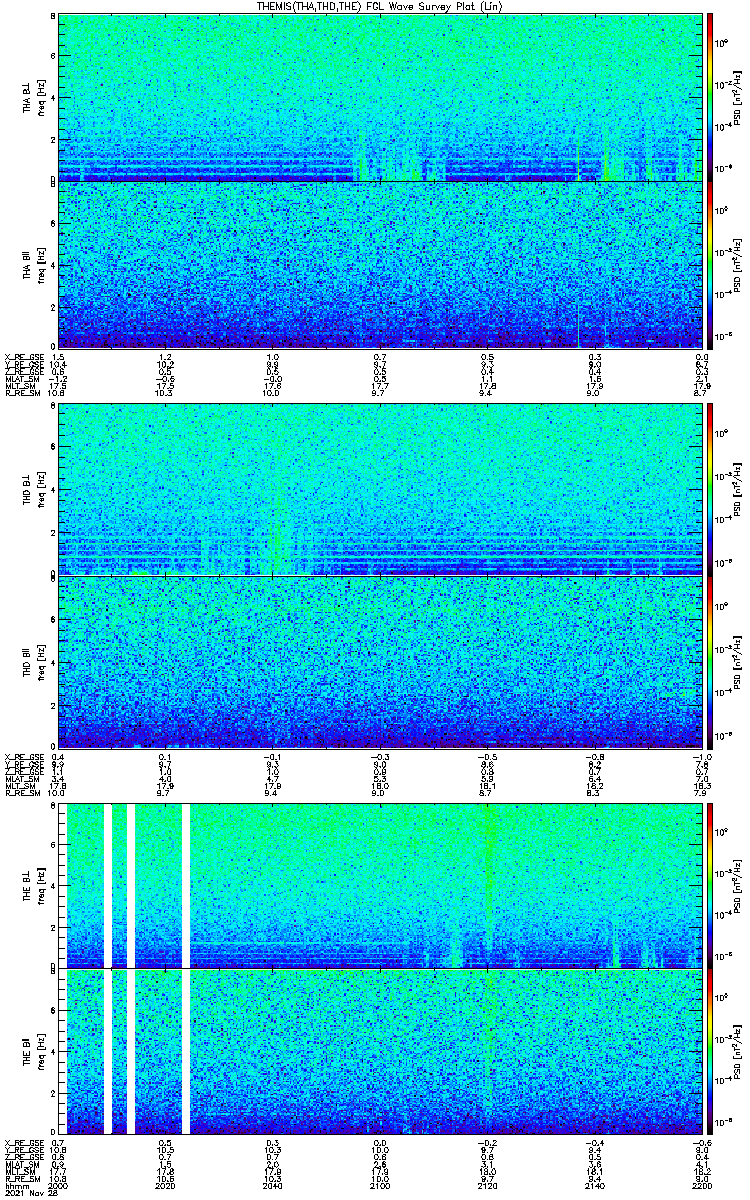Click the 2100 time tick label
The height and width of the screenshot is (1200, 750).
(379, 1184)
